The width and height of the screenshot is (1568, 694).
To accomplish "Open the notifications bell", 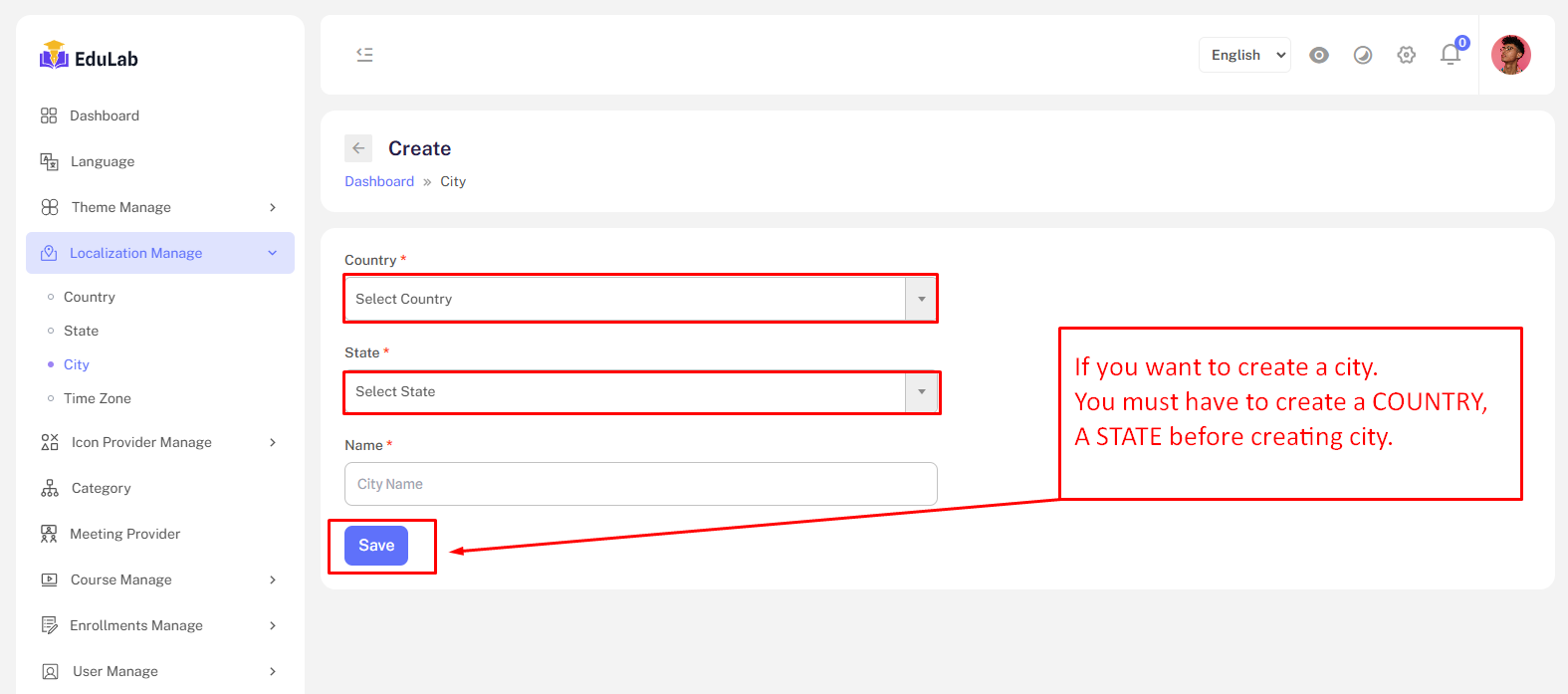I will point(1451,55).
